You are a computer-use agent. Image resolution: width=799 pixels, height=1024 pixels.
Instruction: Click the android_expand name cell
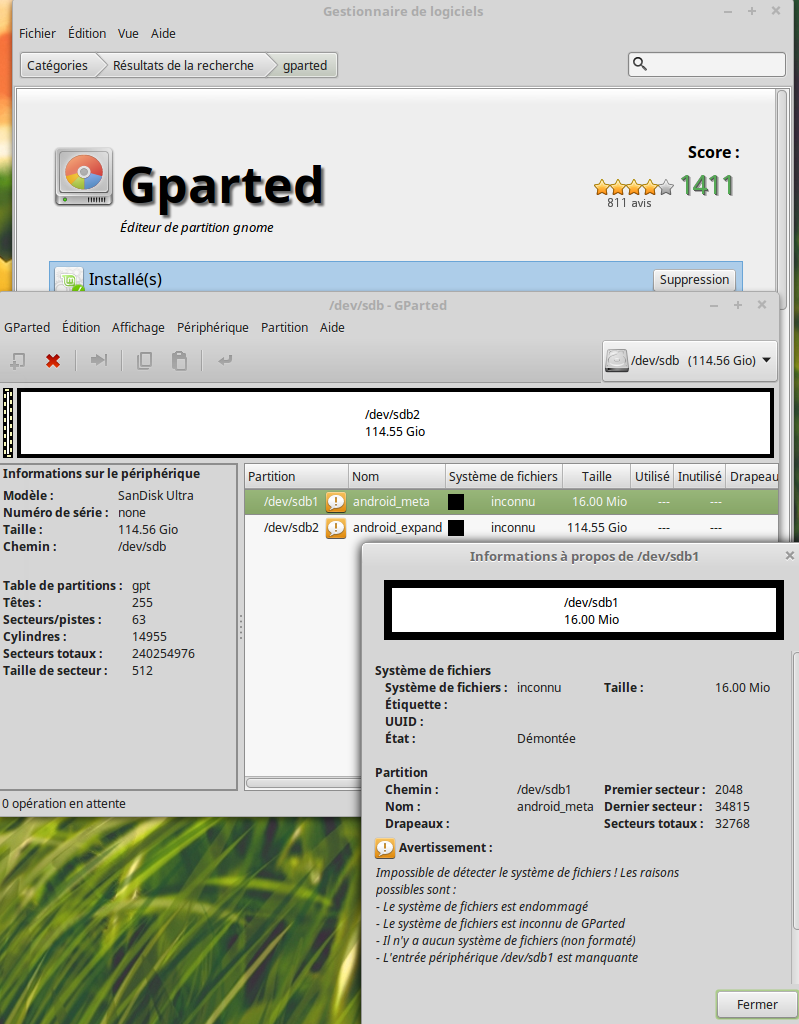397,527
